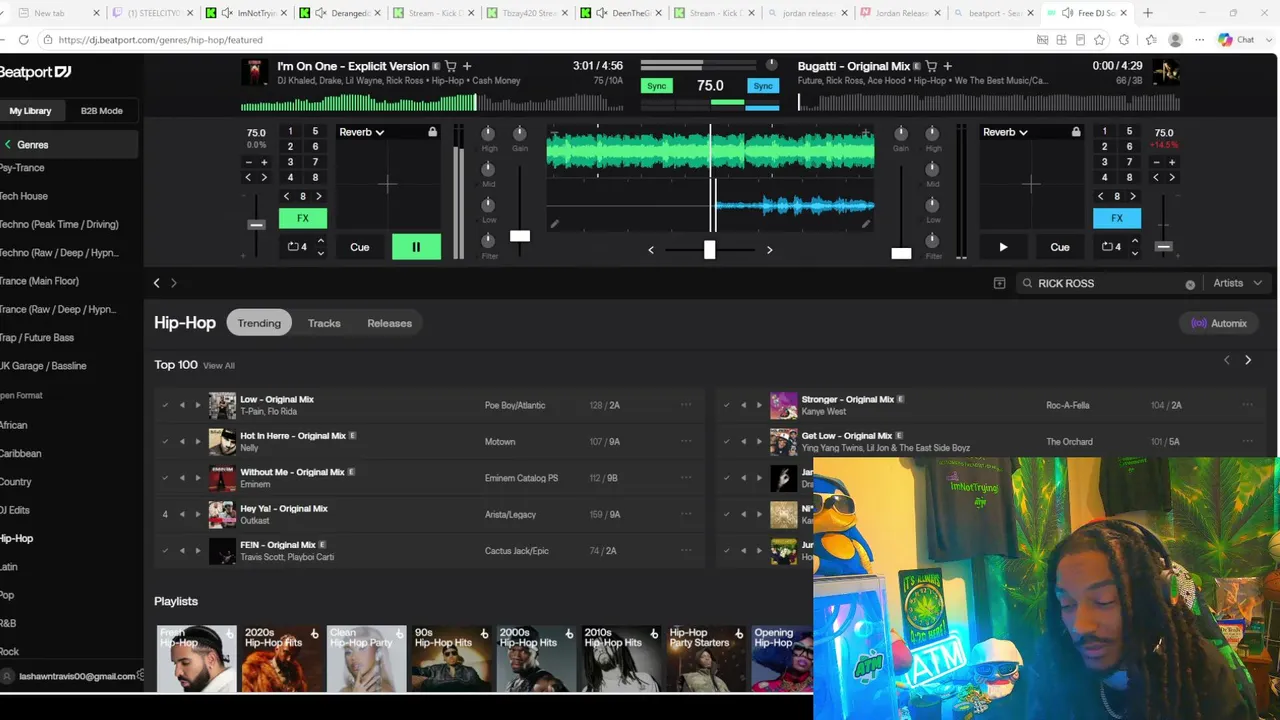Toggle the right deck effect pad lock
Image resolution: width=1280 pixels, height=720 pixels.
pos(1076,132)
